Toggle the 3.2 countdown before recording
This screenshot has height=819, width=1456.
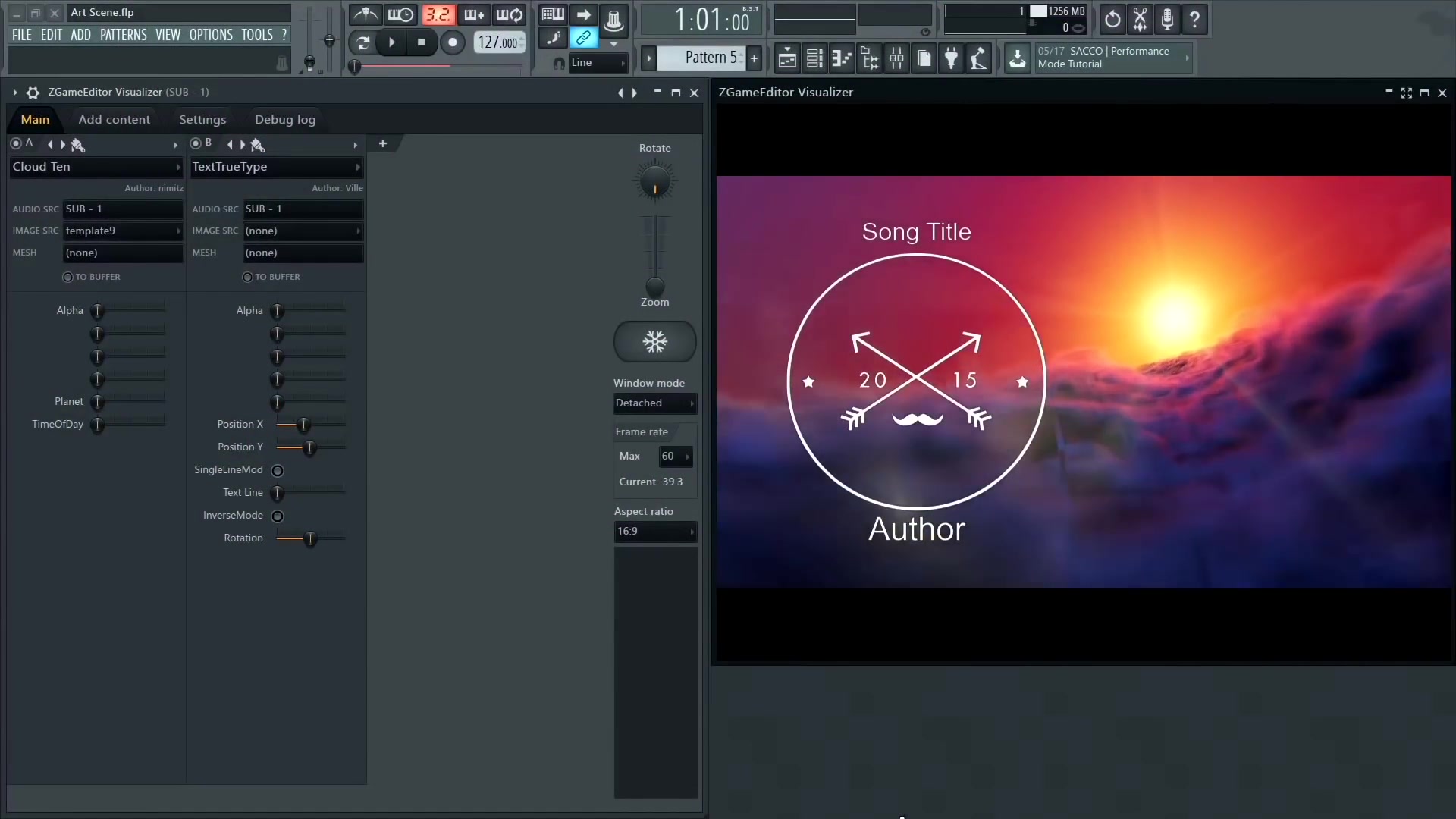pos(438,14)
